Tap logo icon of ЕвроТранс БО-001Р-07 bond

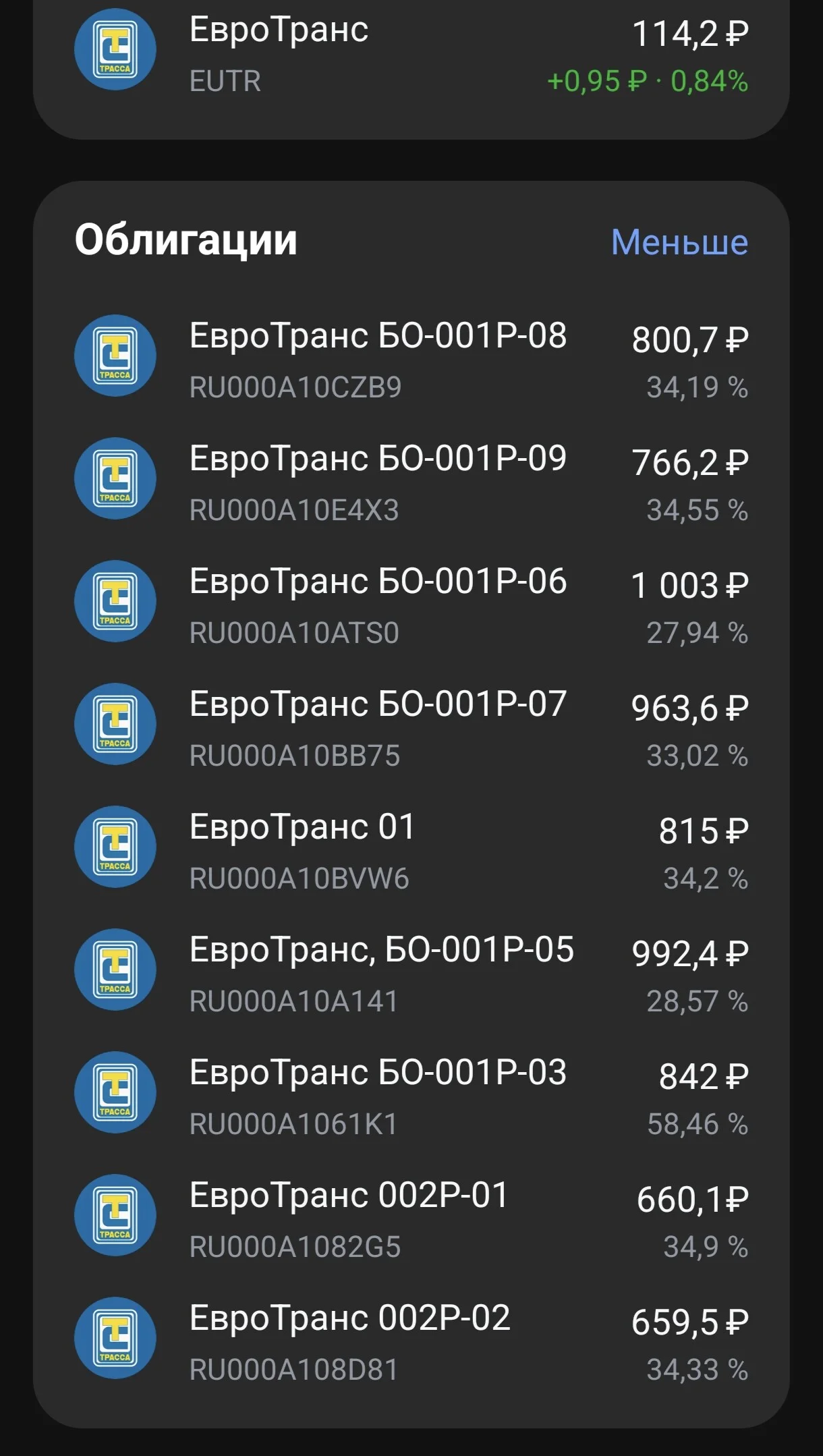point(115,724)
